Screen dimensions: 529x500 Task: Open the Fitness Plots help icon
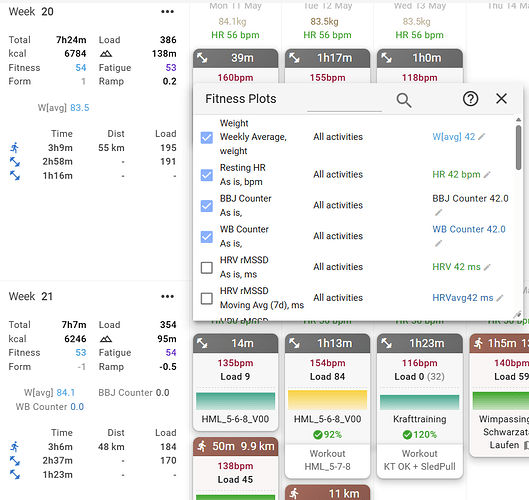470,99
